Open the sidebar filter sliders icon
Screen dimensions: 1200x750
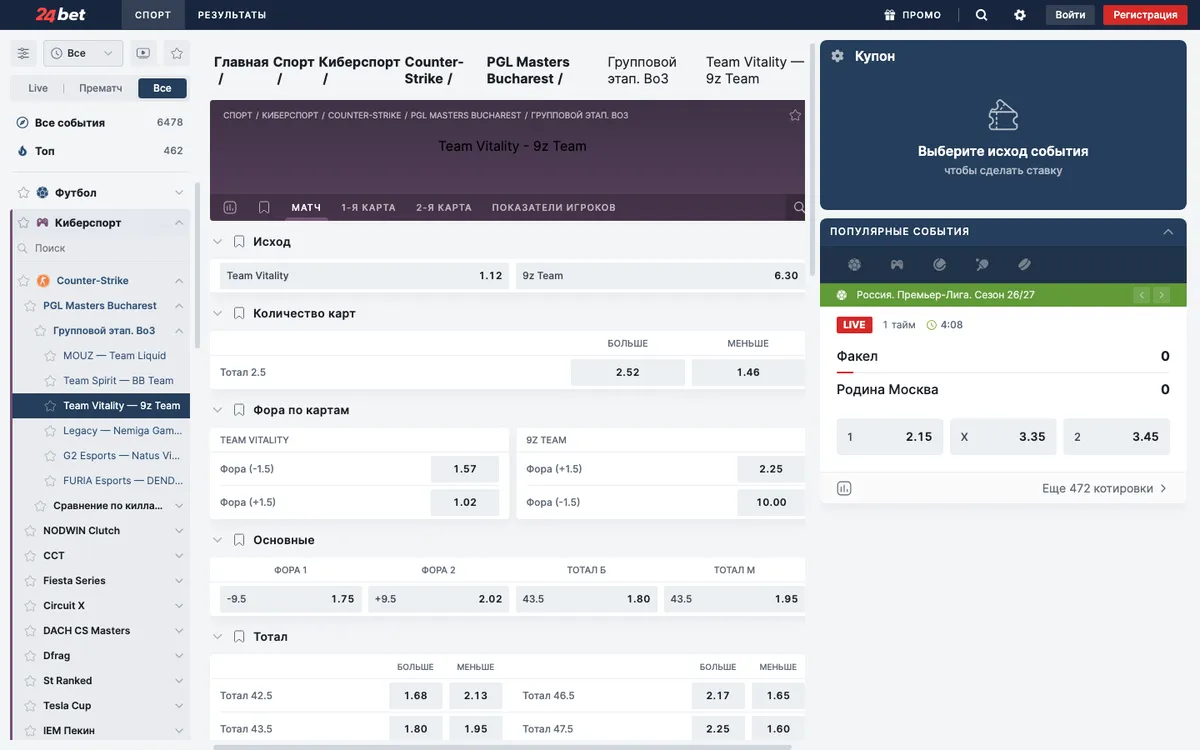click(x=24, y=53)
